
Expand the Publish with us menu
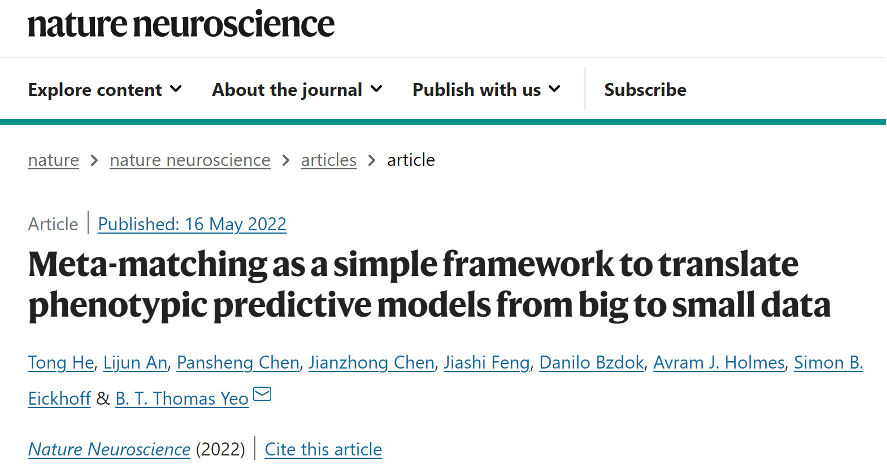486,90
